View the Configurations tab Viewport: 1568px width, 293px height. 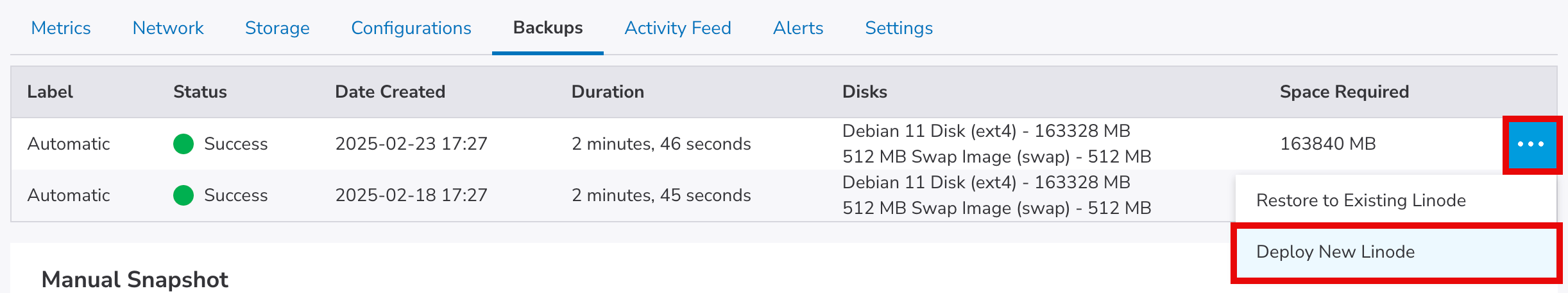click(x=411, y=28)
